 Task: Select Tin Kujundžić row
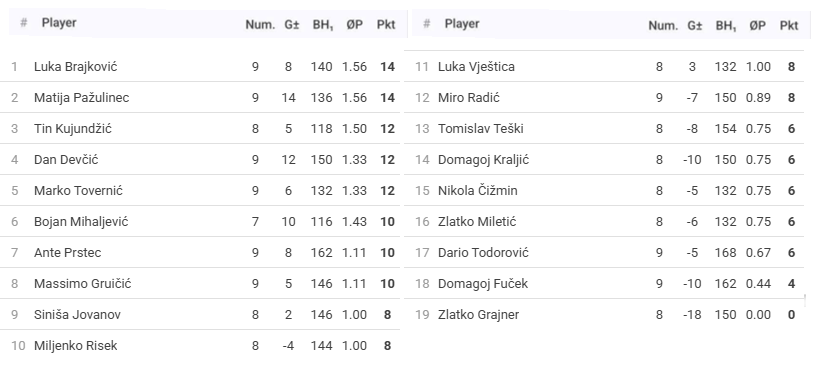click(x=200, y=128)
